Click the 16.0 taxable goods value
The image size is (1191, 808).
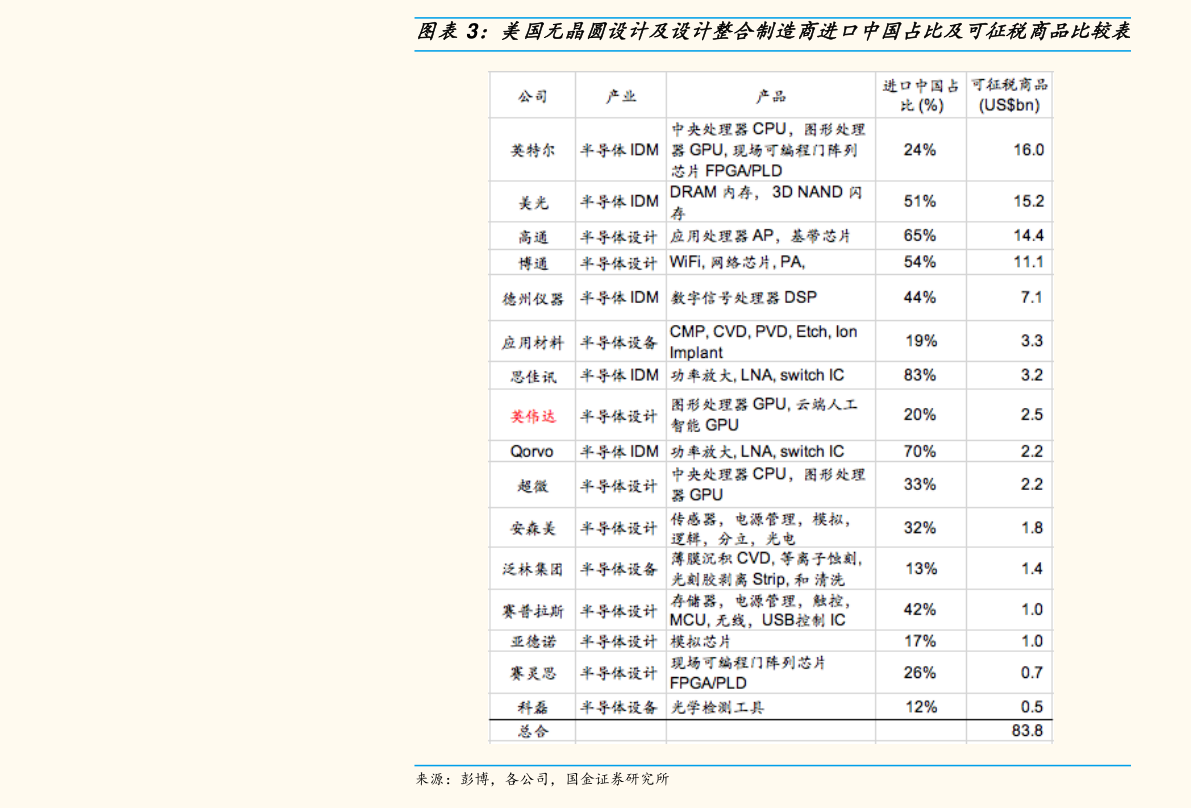1028,150
